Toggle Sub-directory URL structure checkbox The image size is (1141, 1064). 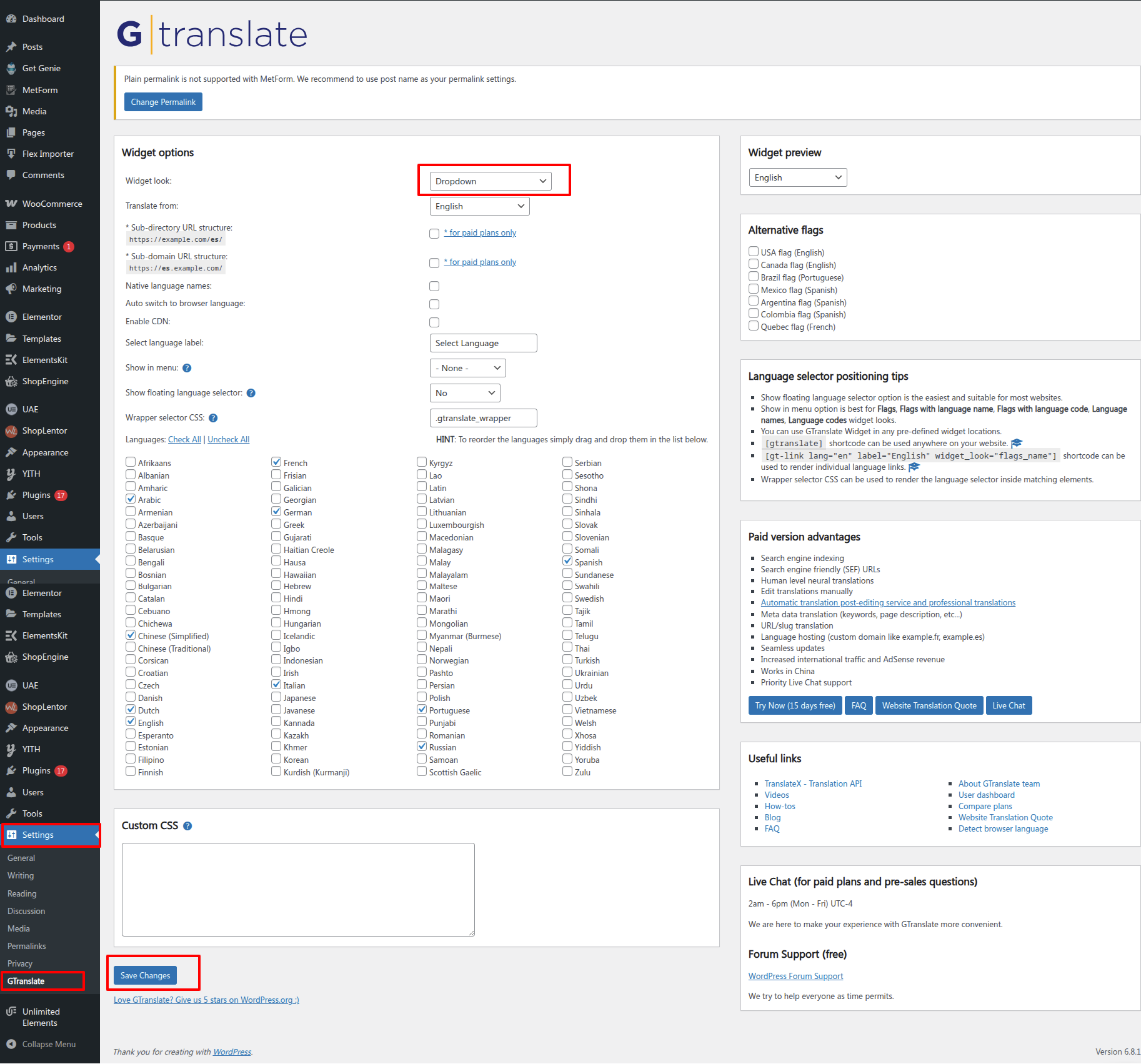pos(434,234)
